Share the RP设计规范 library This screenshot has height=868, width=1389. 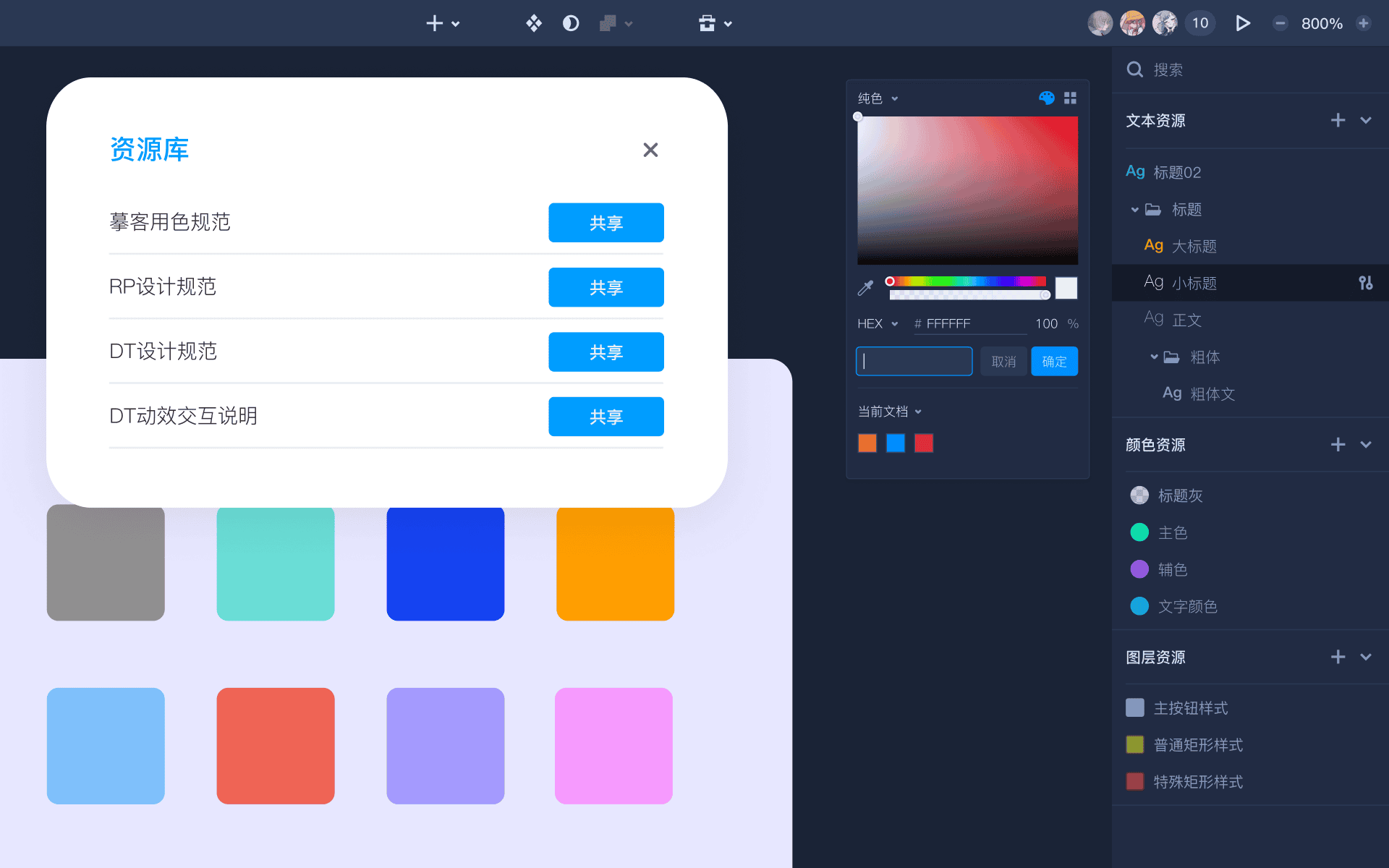(606, 287)
